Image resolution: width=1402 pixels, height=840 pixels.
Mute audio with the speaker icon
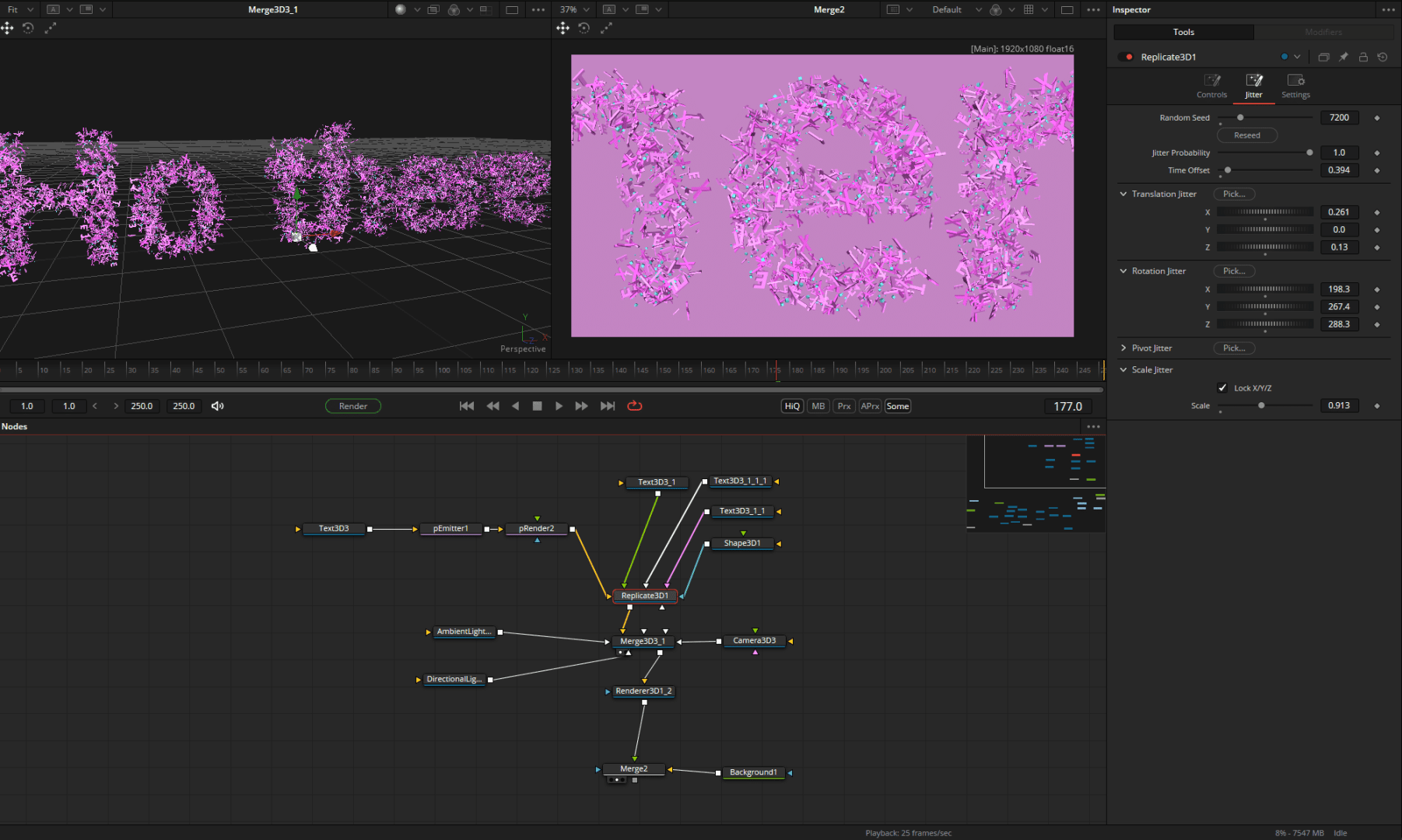[x=218, y=405]
